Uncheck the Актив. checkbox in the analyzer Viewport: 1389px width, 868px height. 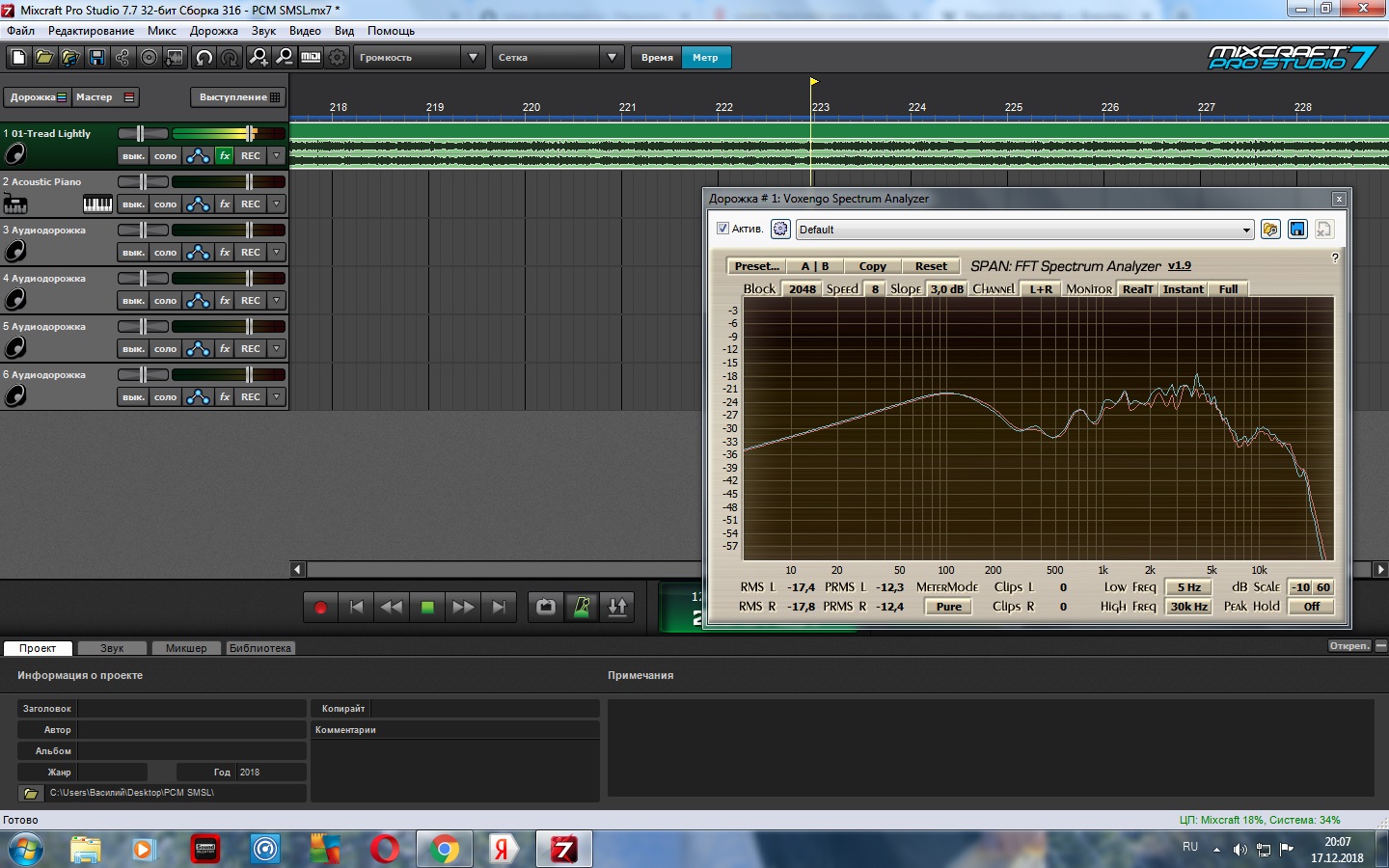[722, 229]
